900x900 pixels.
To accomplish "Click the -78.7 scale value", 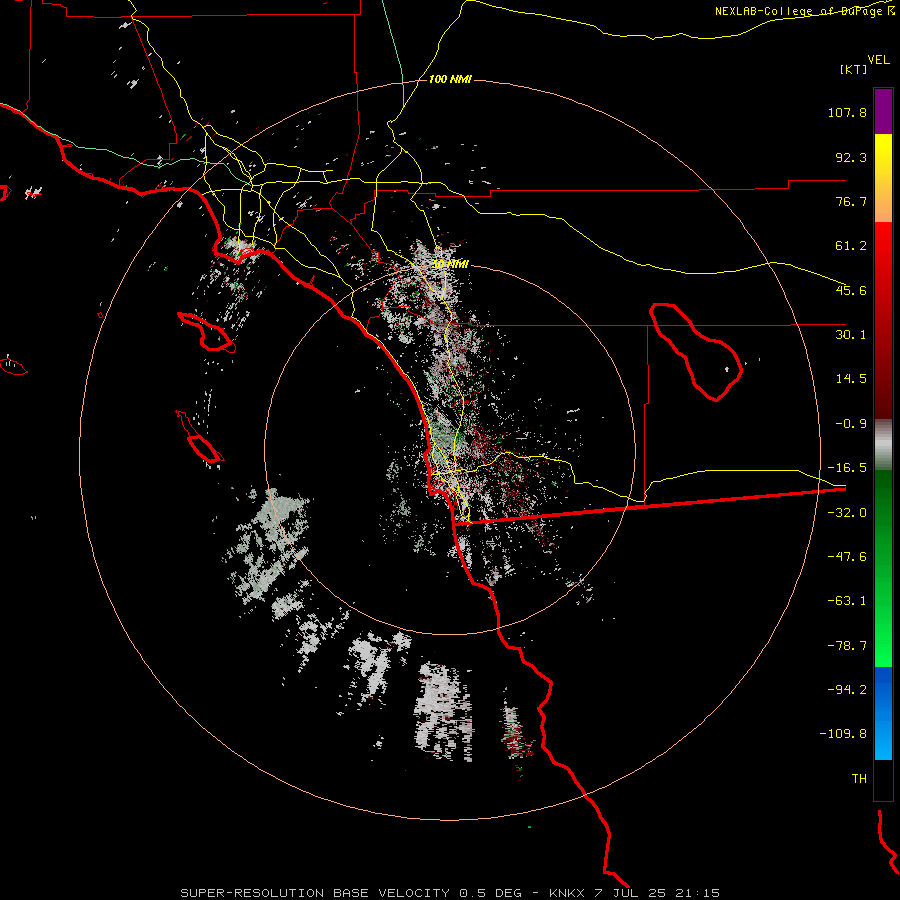I will tap(847, 646).
